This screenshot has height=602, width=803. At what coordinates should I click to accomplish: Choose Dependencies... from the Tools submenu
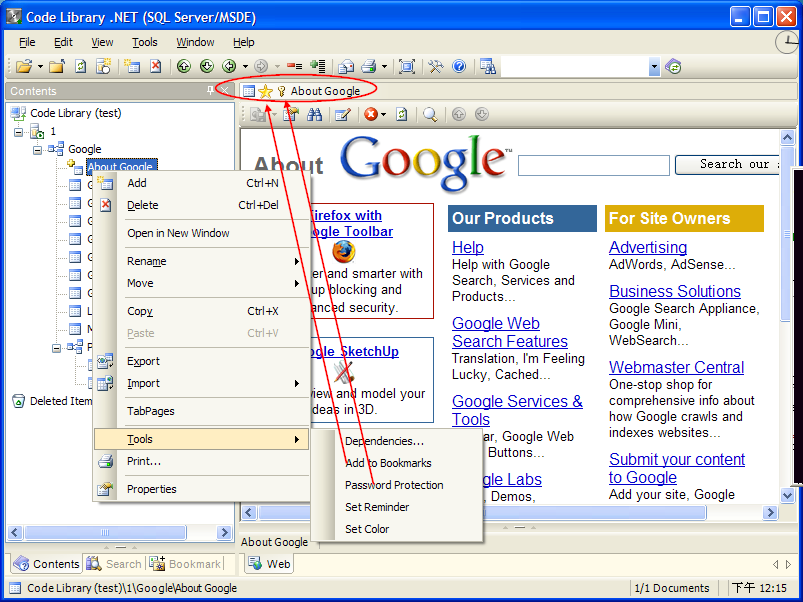point(384,441)
